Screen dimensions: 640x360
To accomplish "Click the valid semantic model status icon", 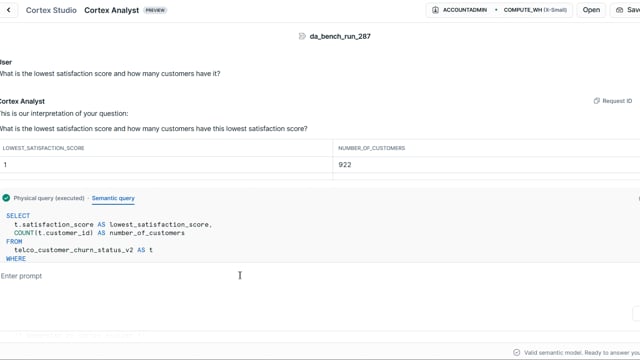I will coord(517,352).
